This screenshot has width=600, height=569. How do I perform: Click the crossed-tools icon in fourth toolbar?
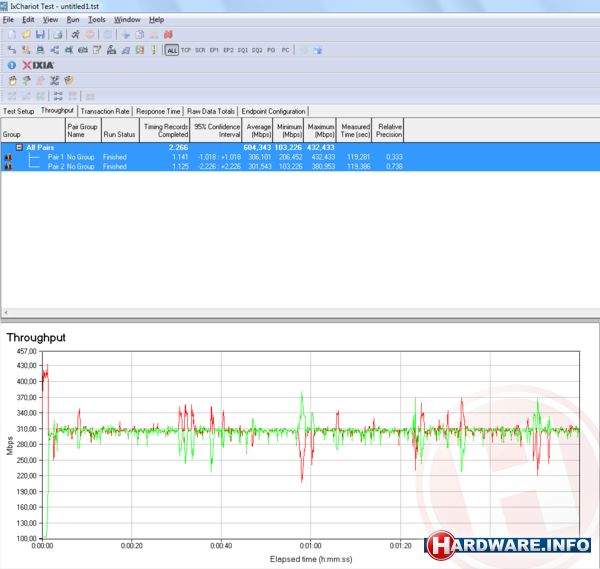tap(55, 80)
